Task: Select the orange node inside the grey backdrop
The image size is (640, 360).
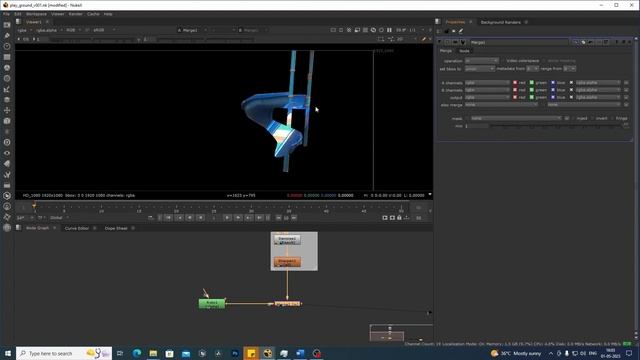Action: pyautogui.click(x=287, y=262)
